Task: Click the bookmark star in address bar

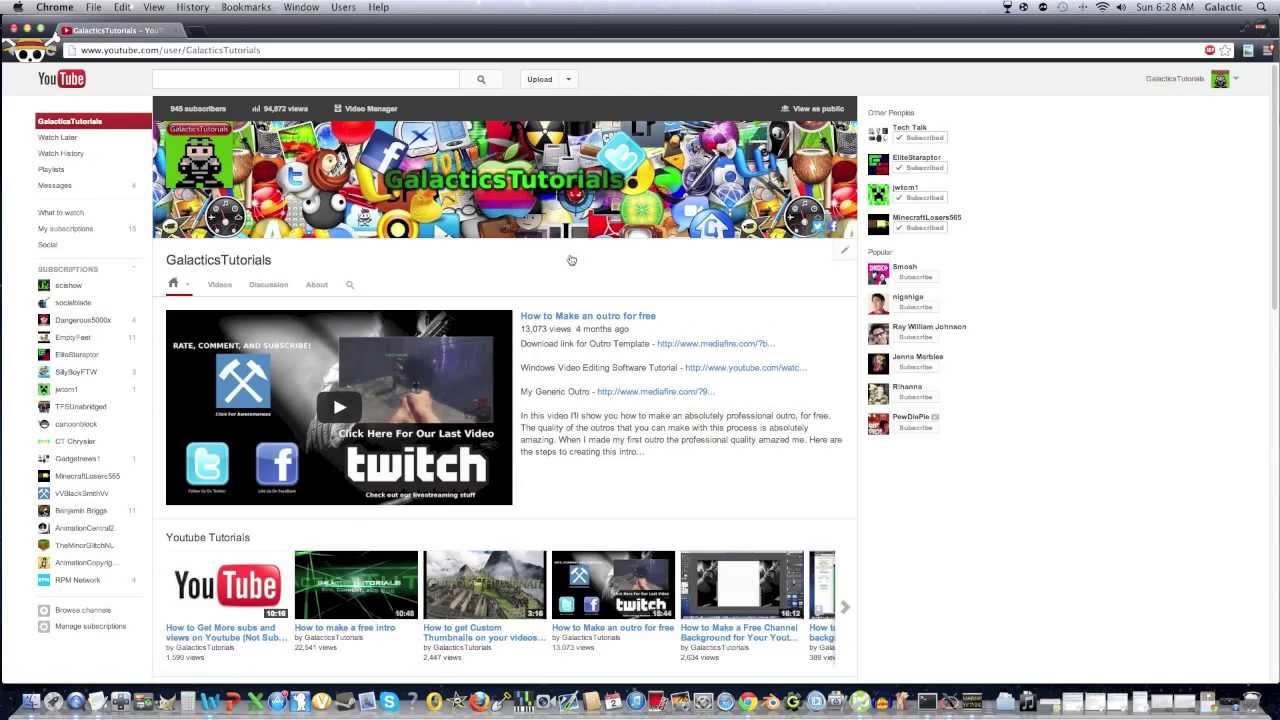Action: pyautogui.click(x=1225, y=50)
